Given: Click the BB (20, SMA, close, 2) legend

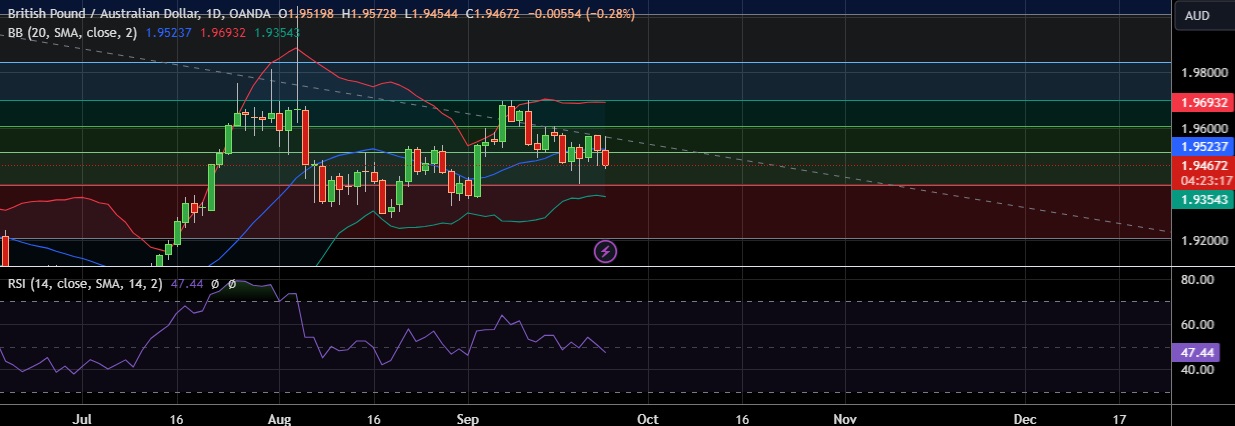Looking at the screenshot, I should point(73,33).
